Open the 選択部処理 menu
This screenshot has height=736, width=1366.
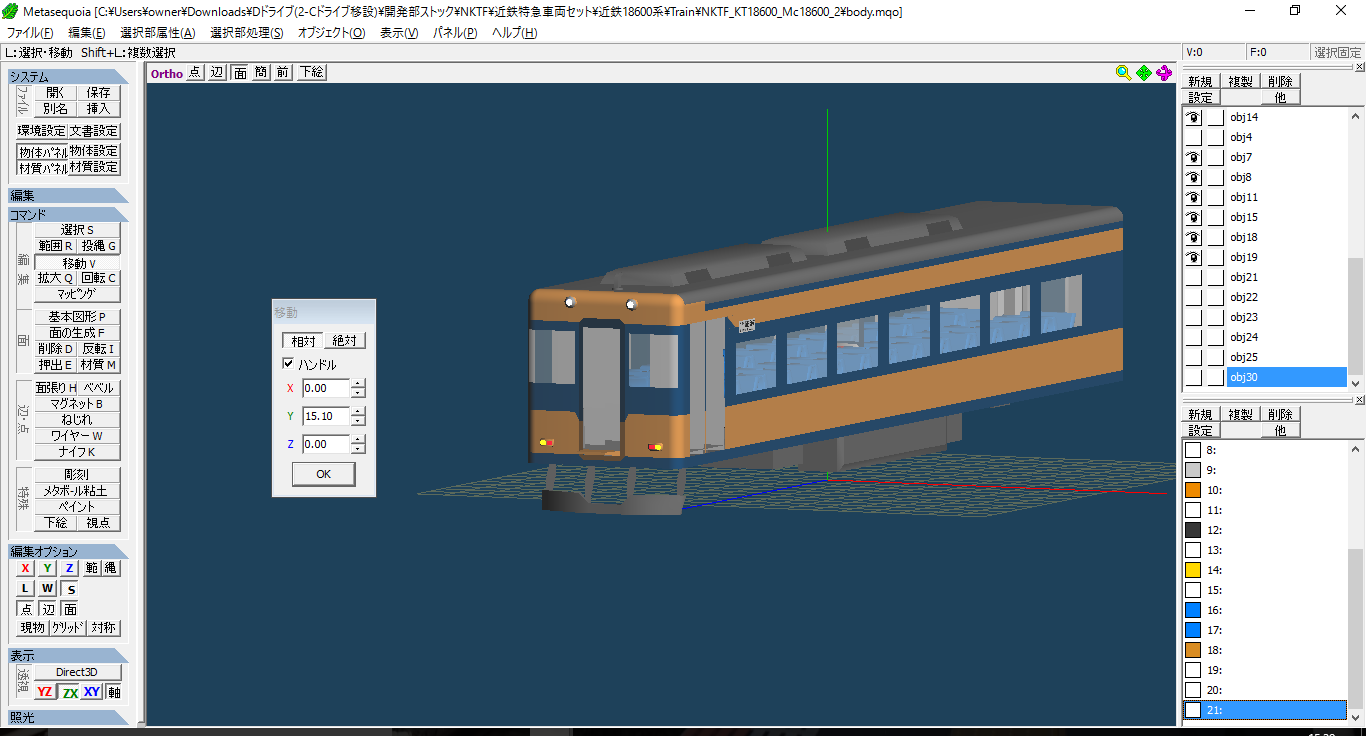pyautogui.click(x=246, y=33)
